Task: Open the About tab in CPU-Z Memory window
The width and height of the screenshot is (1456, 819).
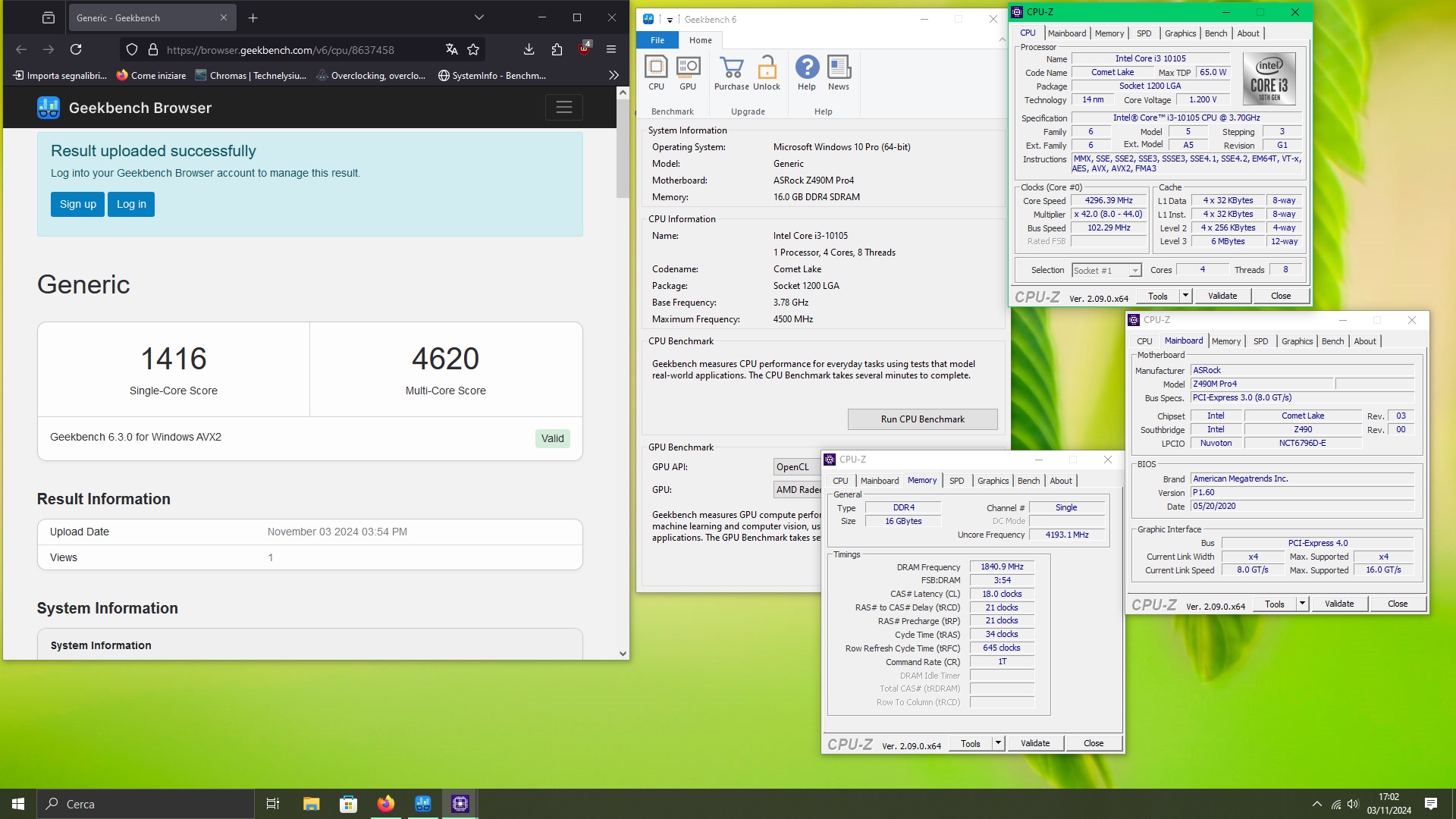Action: [1061, 481]
